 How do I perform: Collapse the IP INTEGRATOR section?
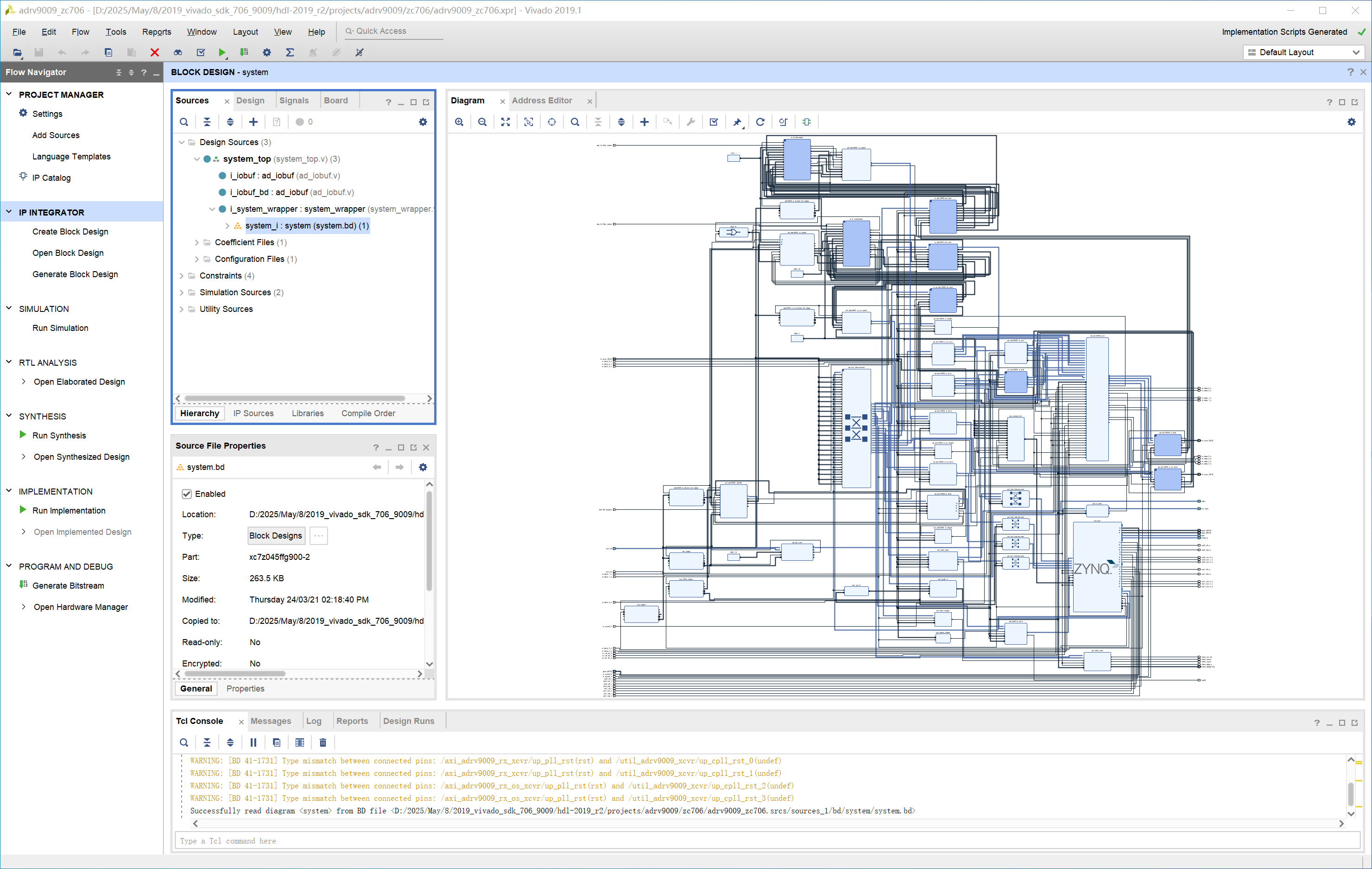(x=9, y=212)
